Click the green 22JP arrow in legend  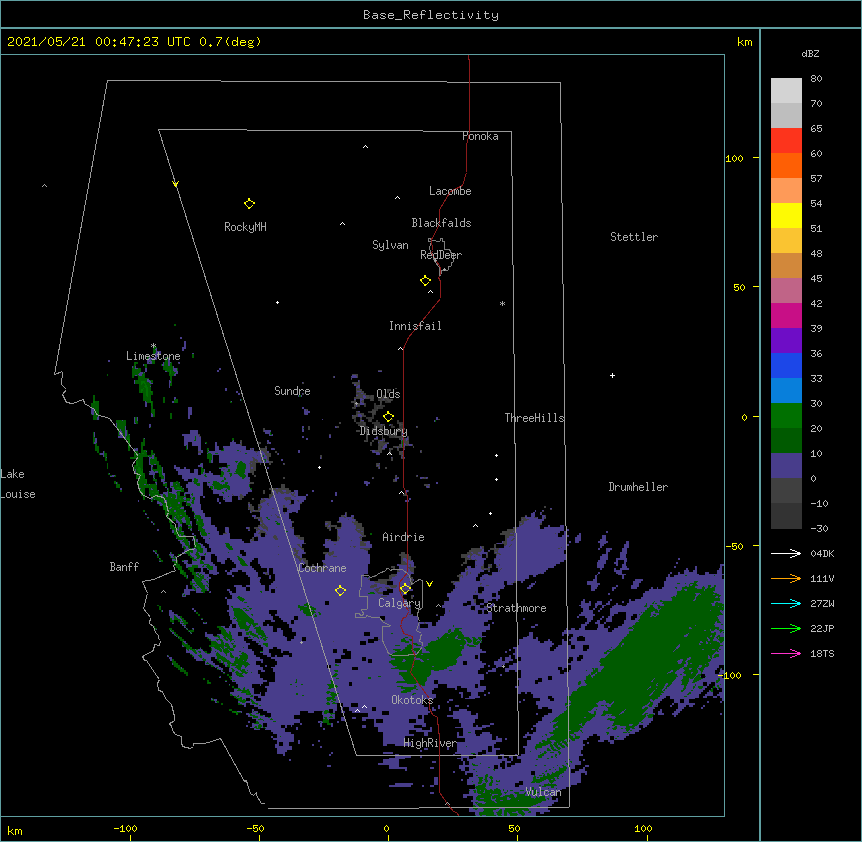pos(786,628)
